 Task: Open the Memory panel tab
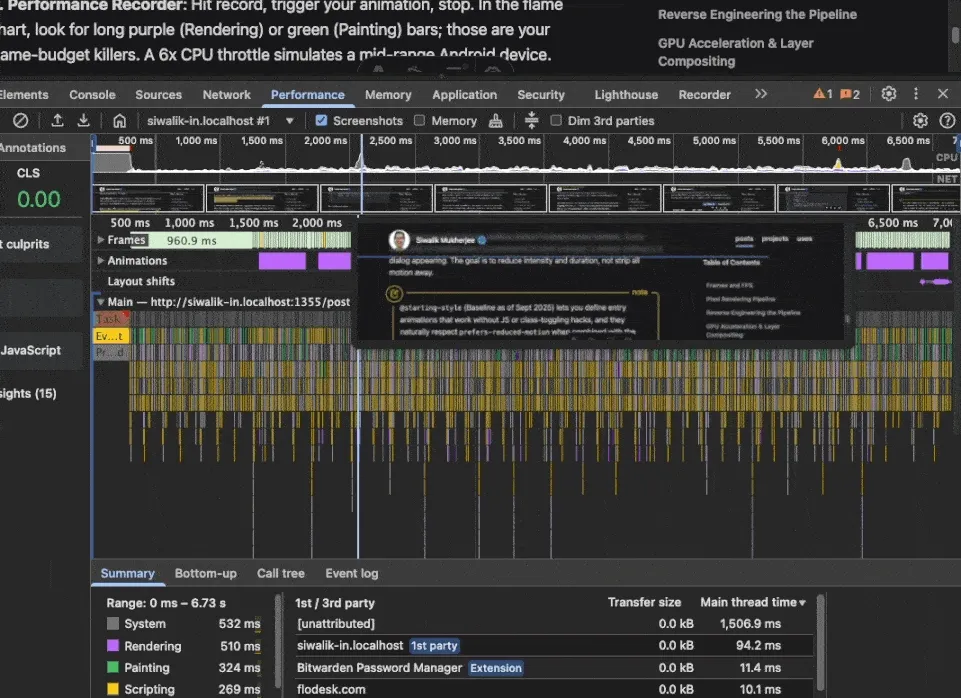click(x=388, y=94)
